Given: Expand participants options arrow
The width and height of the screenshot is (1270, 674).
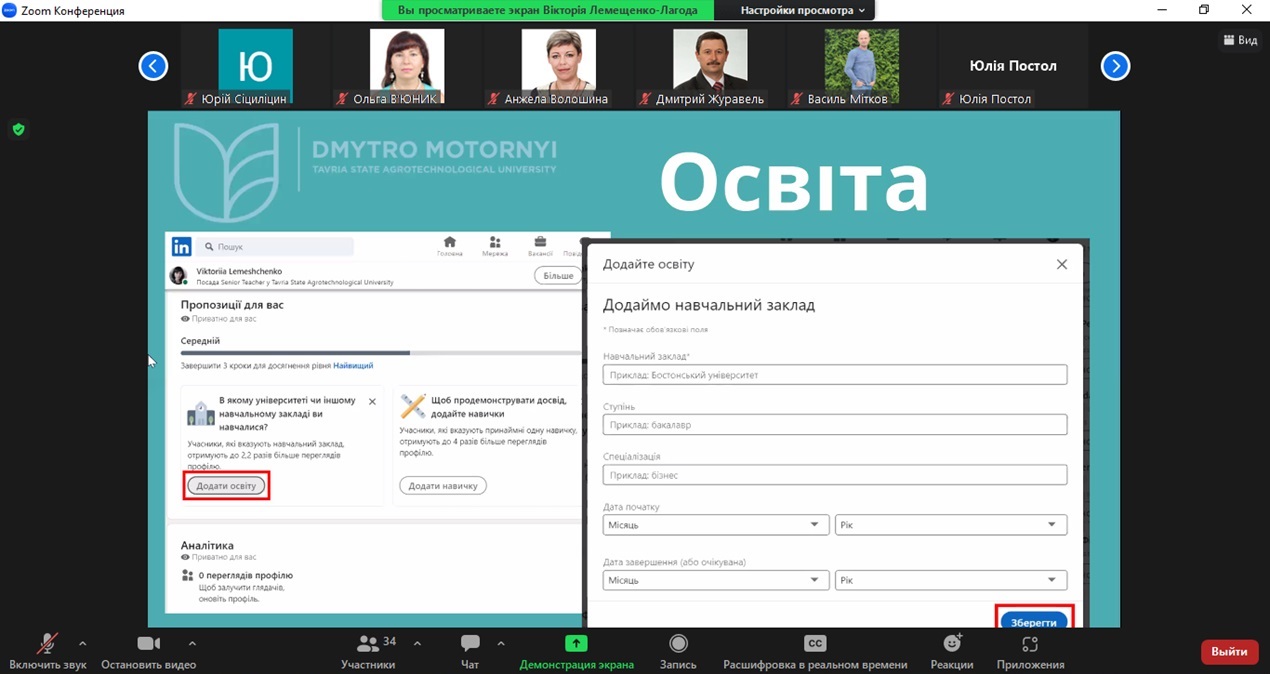Looking at the screenshot, I should click(x=417, y=643).
